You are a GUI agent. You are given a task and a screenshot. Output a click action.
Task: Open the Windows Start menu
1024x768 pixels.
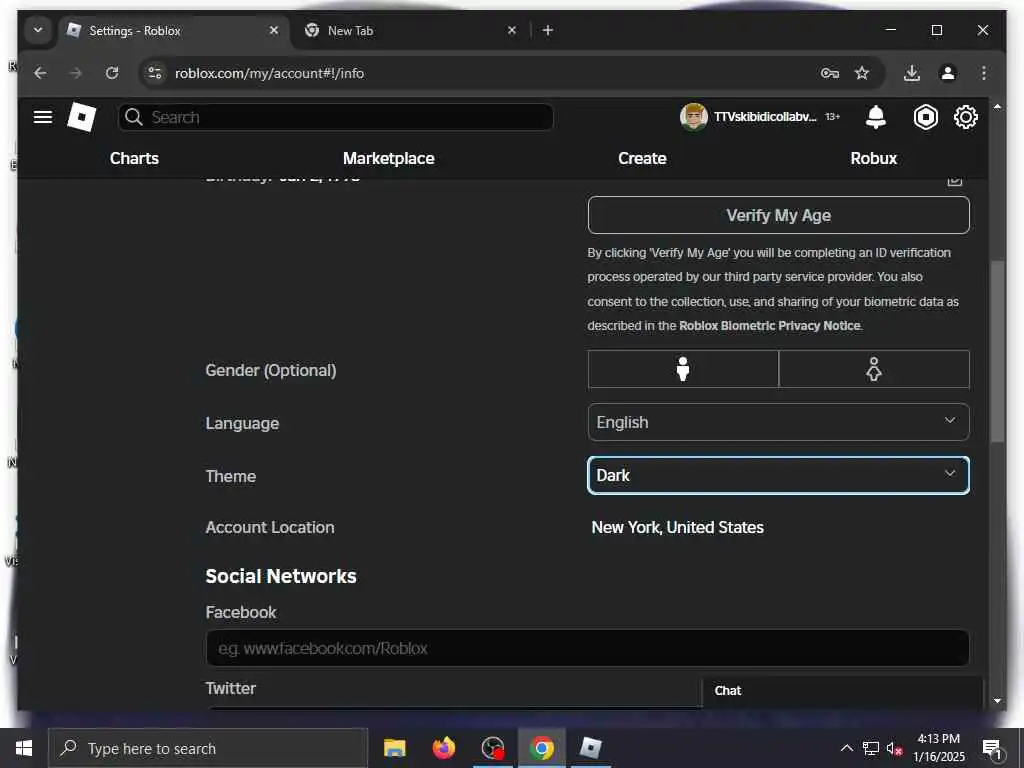tap(24, 748)
